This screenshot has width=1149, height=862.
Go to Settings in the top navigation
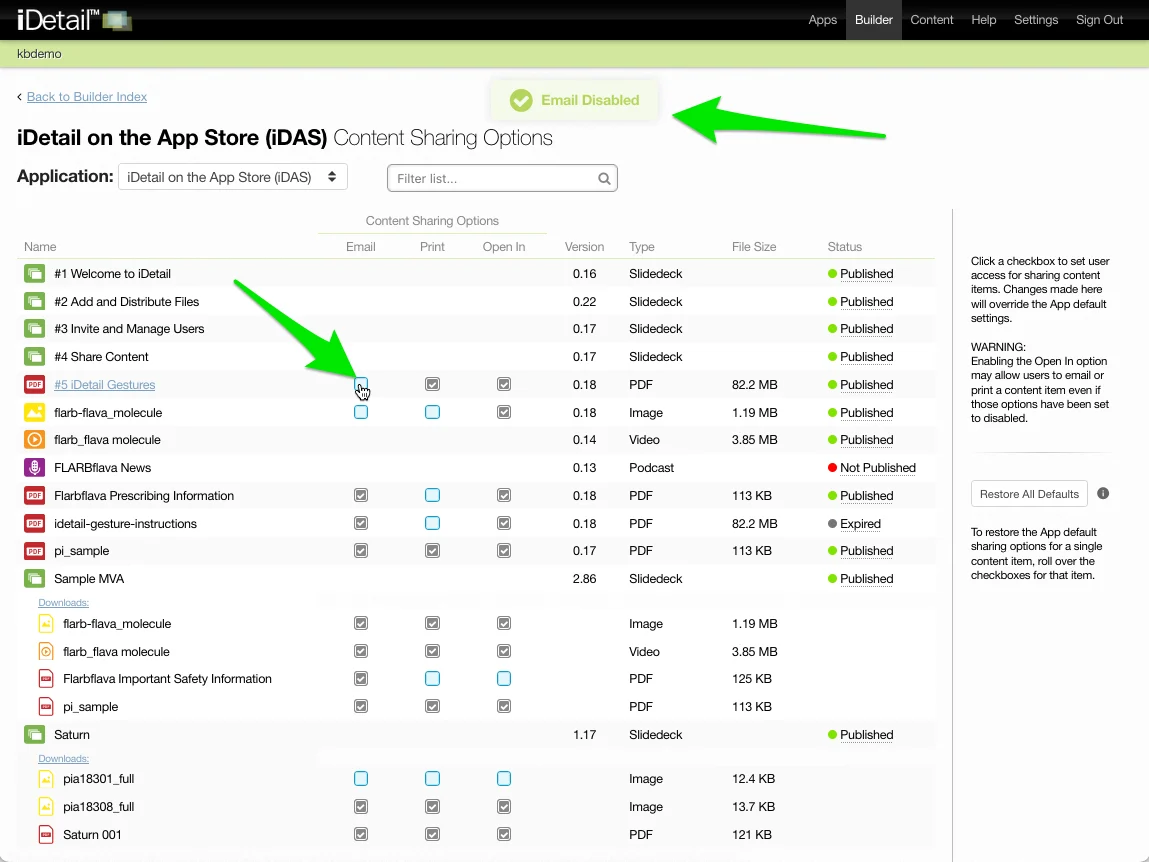click(1035, 20)
